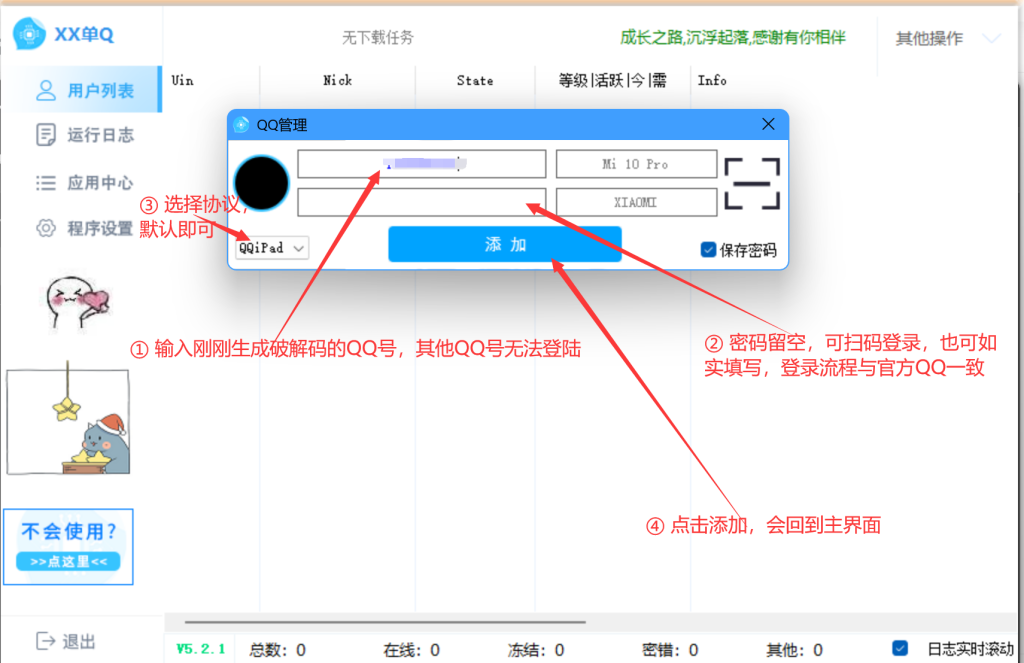Click the program settings gear icon
Screen dimensions: 1024x663
(x=46, y=229)
